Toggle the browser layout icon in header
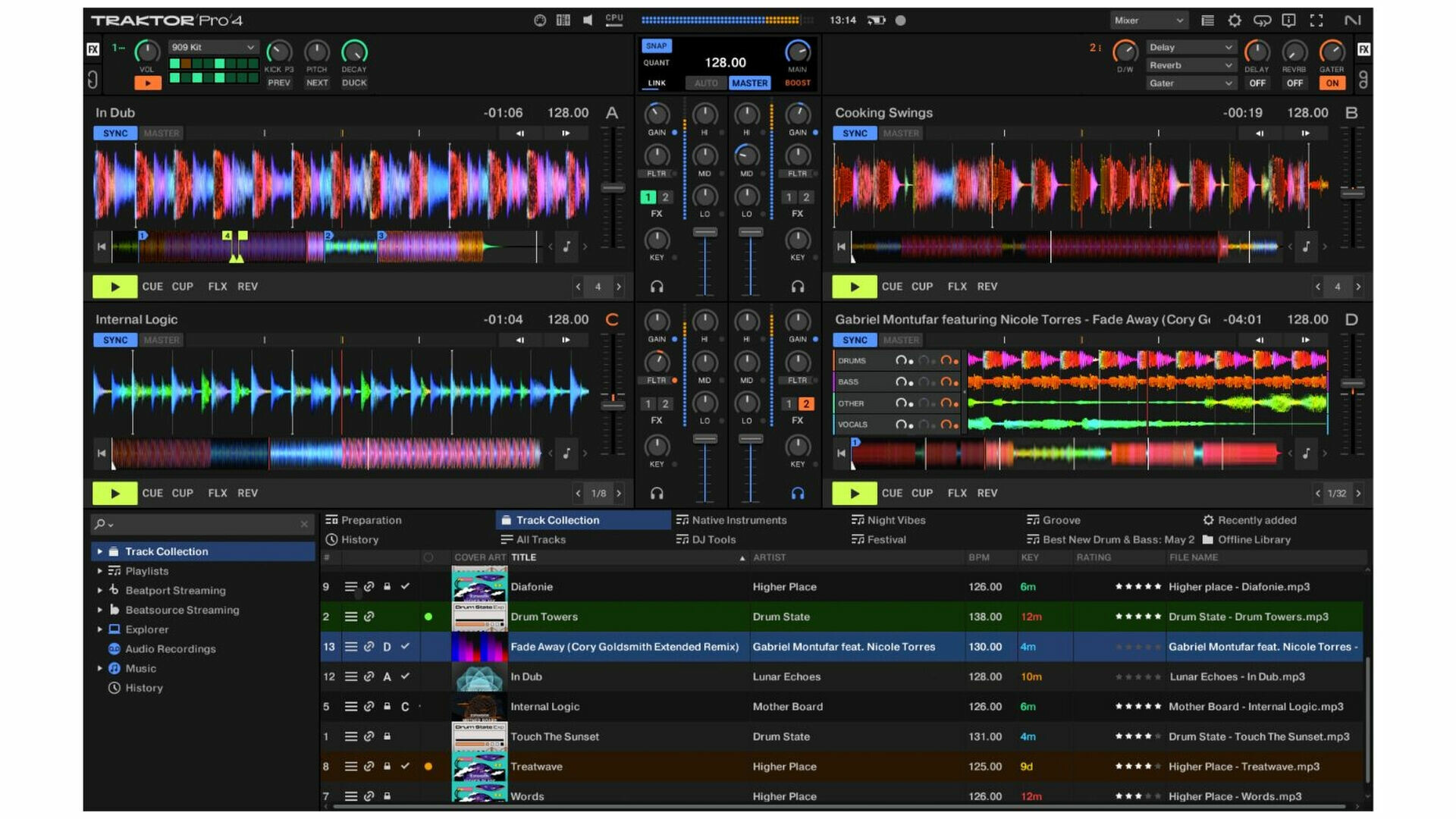Screen dimensions: 1456x819 click(1208, 20)
